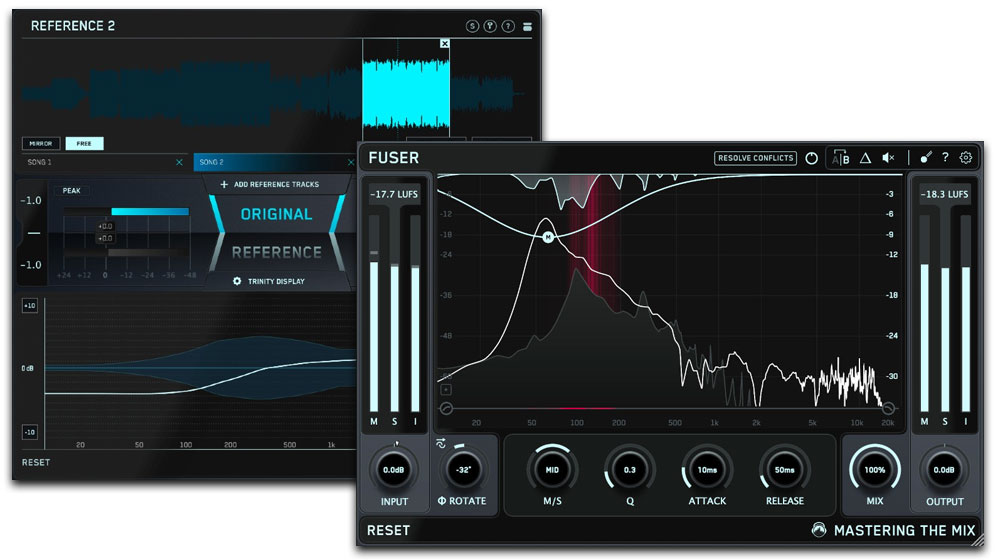This screenshot has height=560, width=1000.
Task: Close the highlighted waveform loop region
Action: click(x=445, y=44)
